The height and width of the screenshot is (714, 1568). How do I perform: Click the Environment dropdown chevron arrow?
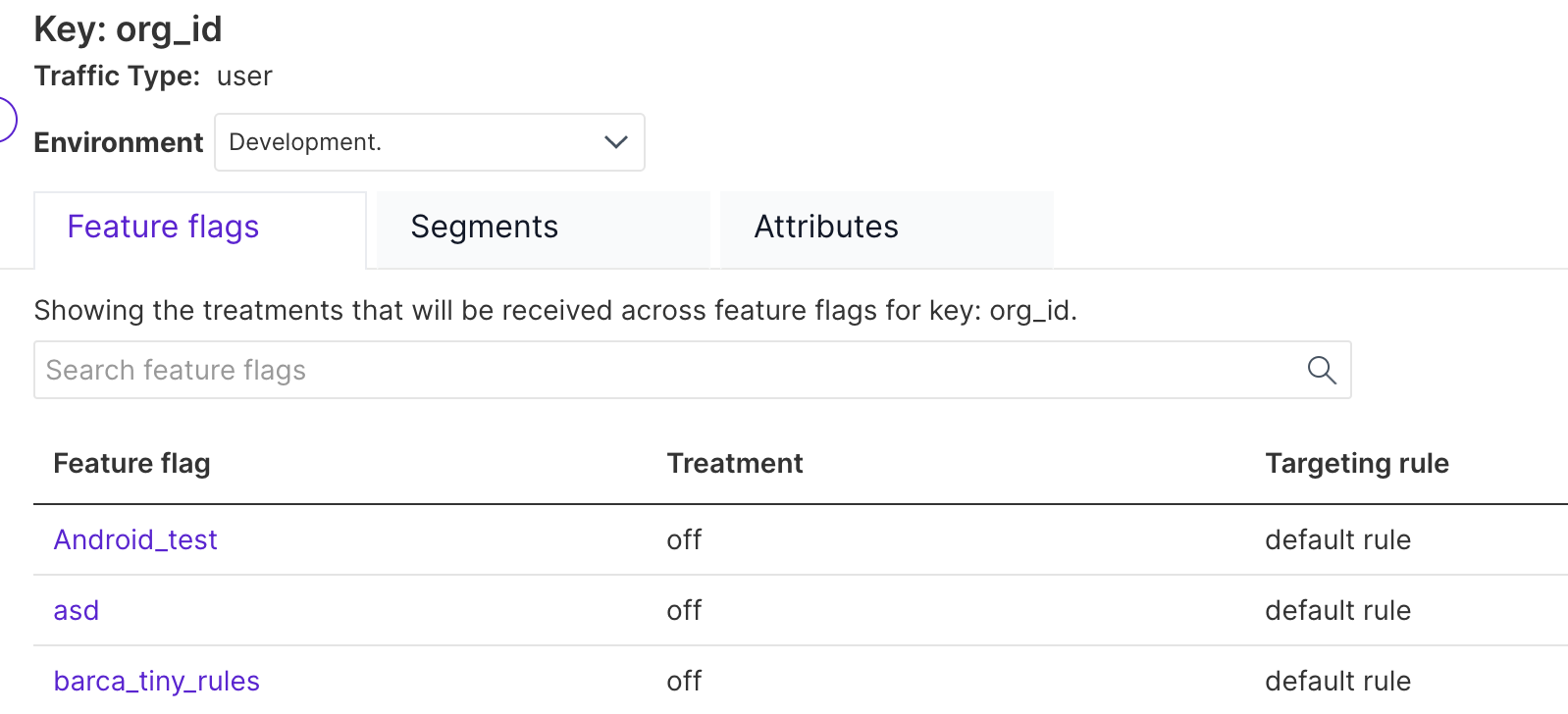(x=616, y=142)
